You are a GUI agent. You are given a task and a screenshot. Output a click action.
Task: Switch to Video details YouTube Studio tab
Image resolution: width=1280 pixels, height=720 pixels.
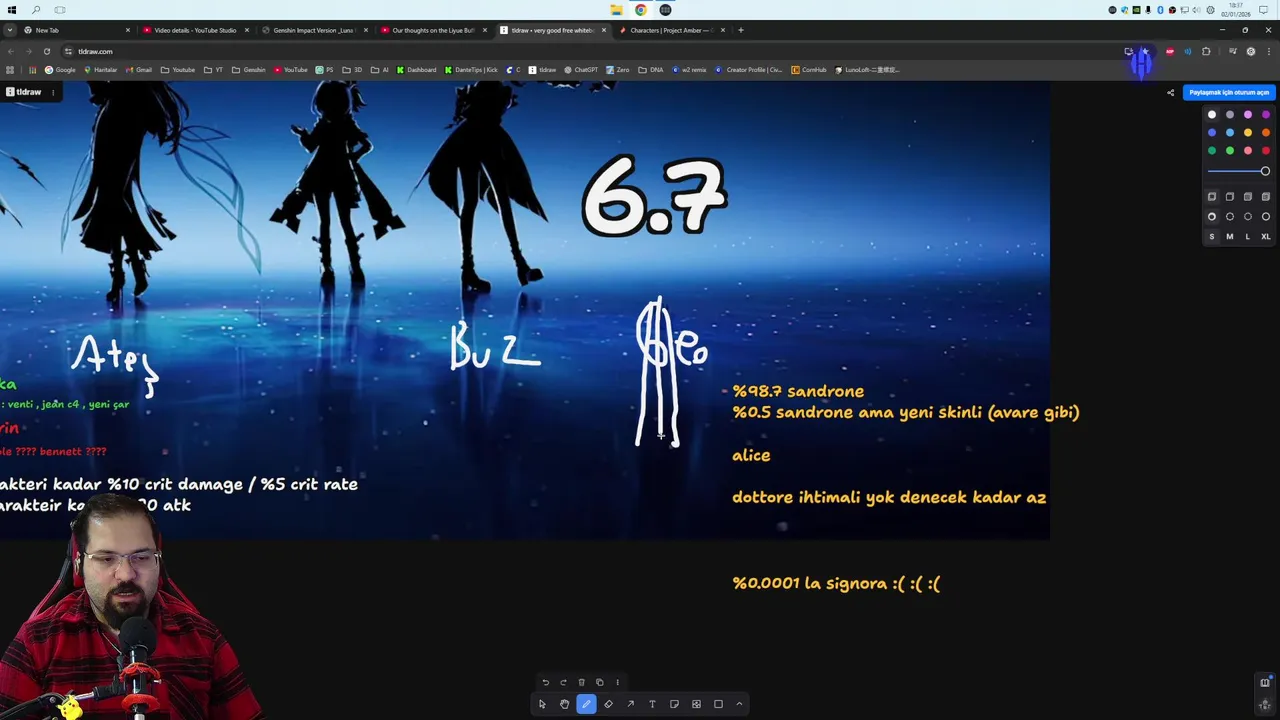[194, 30]
